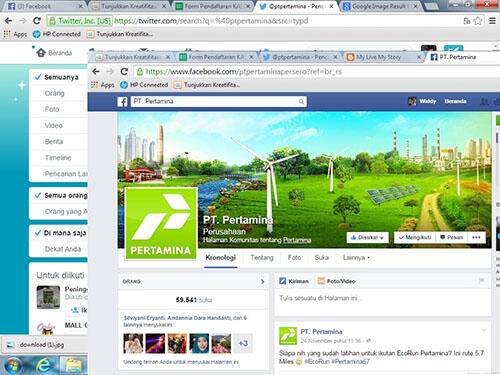Click the Facebook logo icon in blue bar
Image resolution: width=500 pixels, height=375 pixels.
[x=122, y=102]
